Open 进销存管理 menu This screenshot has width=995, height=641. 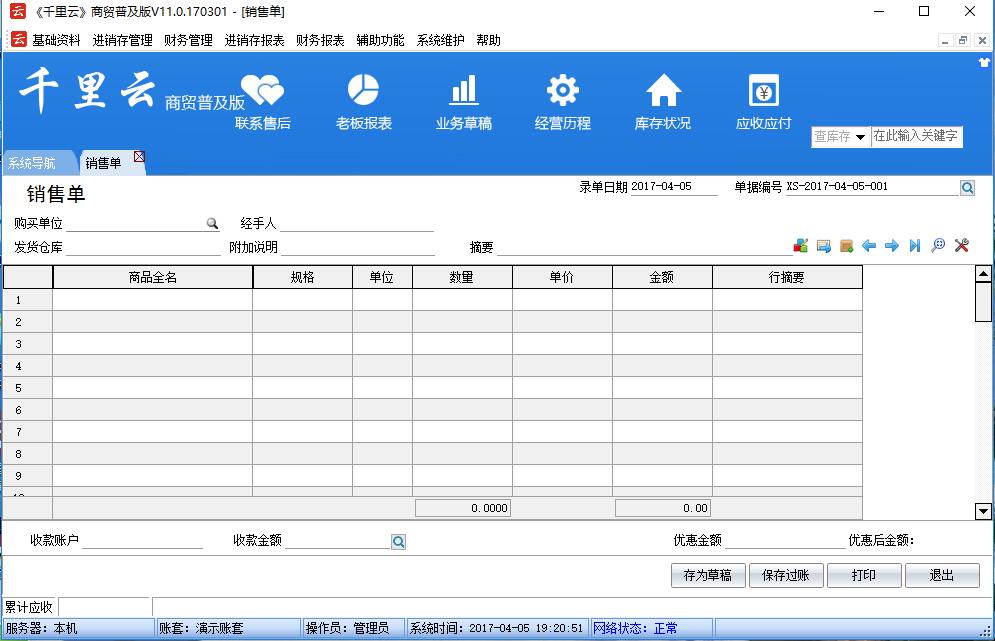click(122, 41)
